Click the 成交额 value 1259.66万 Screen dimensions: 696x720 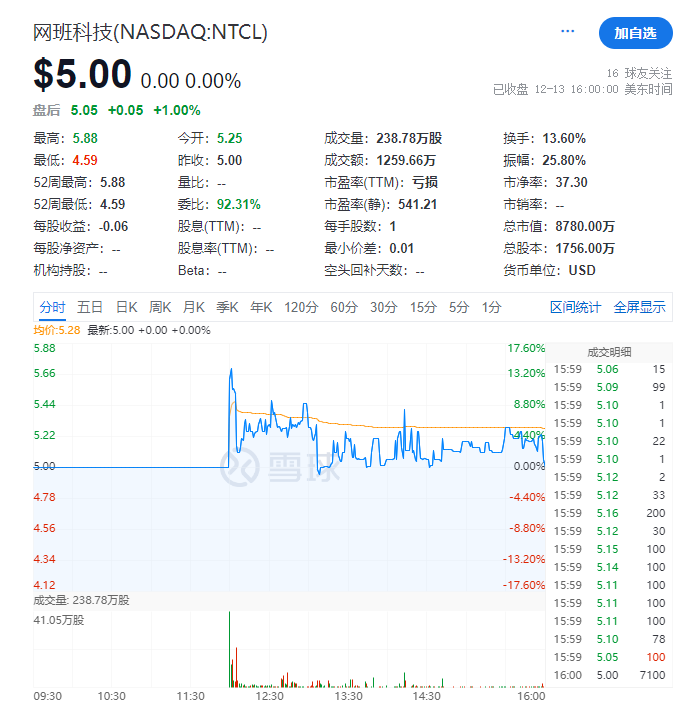click(x=406, y=160)
